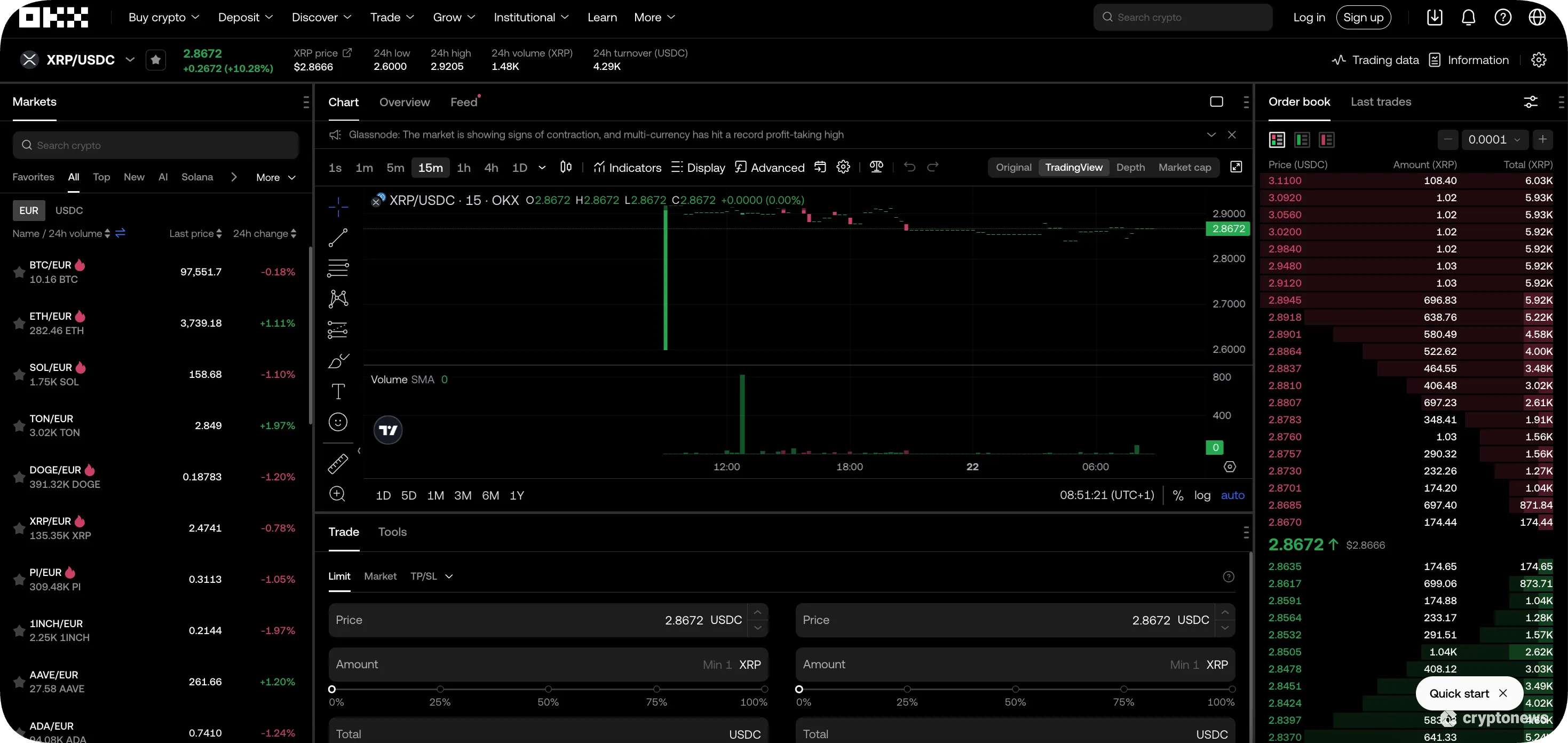Select the text annotation tool on the chart
The width and height of the screenshot is (1568, 743).
338,391
